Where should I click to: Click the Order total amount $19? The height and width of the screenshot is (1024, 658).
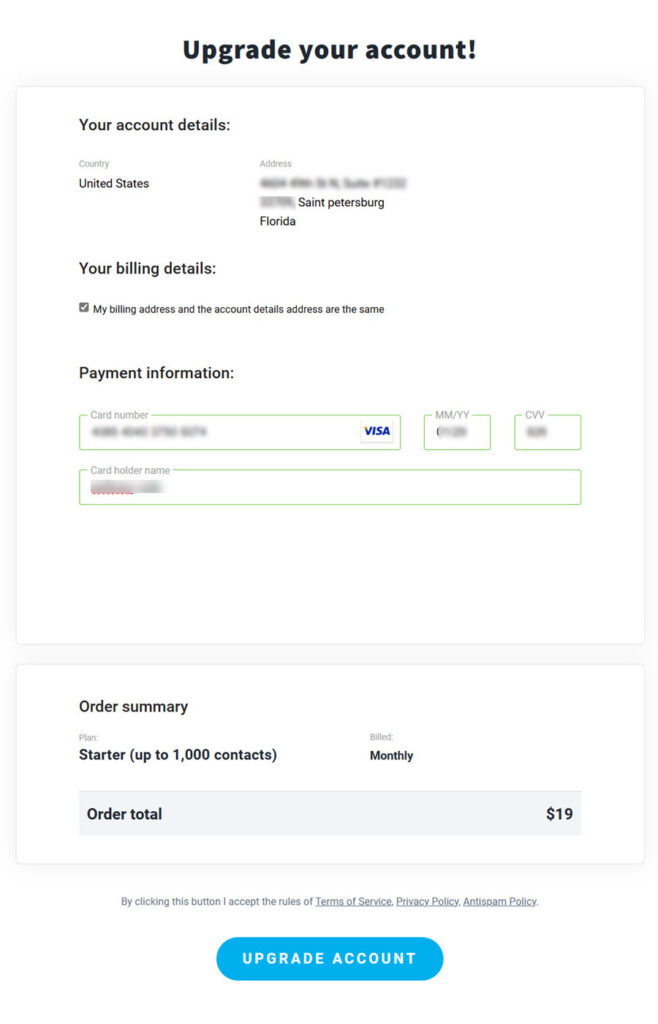click(559, 814)
